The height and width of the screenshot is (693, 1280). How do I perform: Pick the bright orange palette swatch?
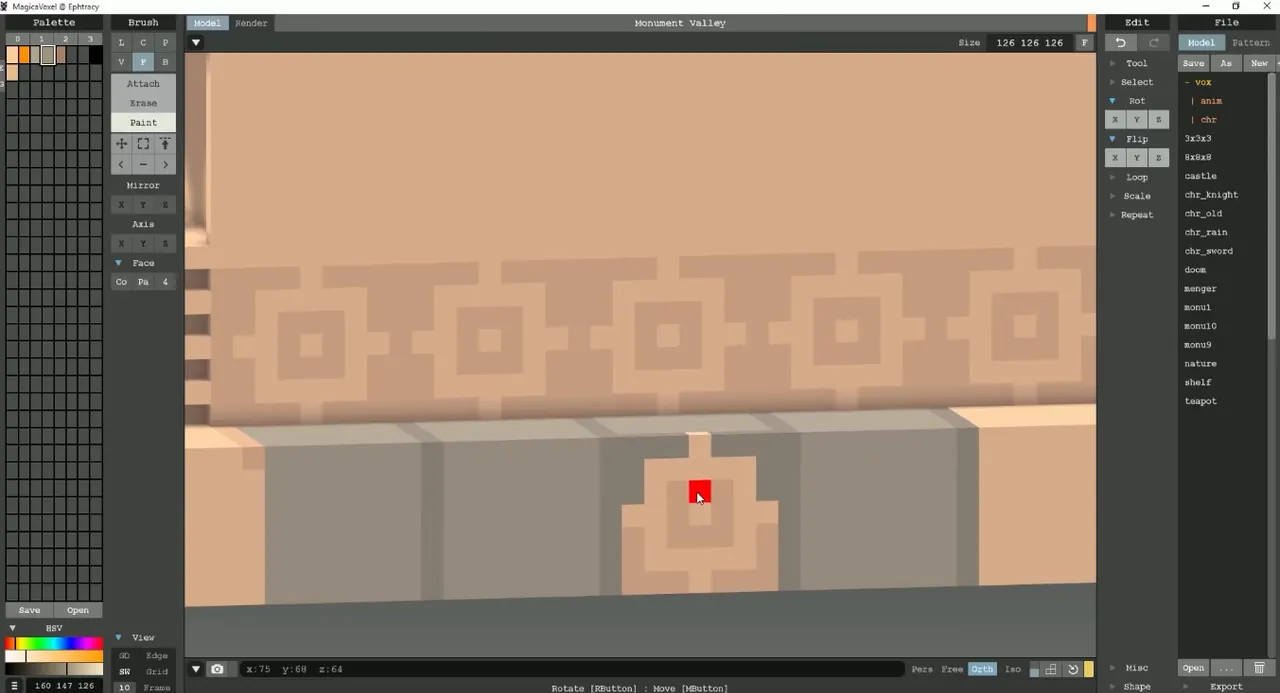(24, 55)
